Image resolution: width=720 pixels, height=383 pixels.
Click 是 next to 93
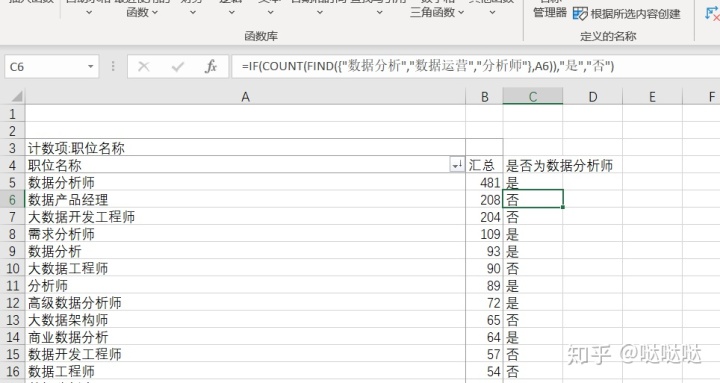coord(512,251)
